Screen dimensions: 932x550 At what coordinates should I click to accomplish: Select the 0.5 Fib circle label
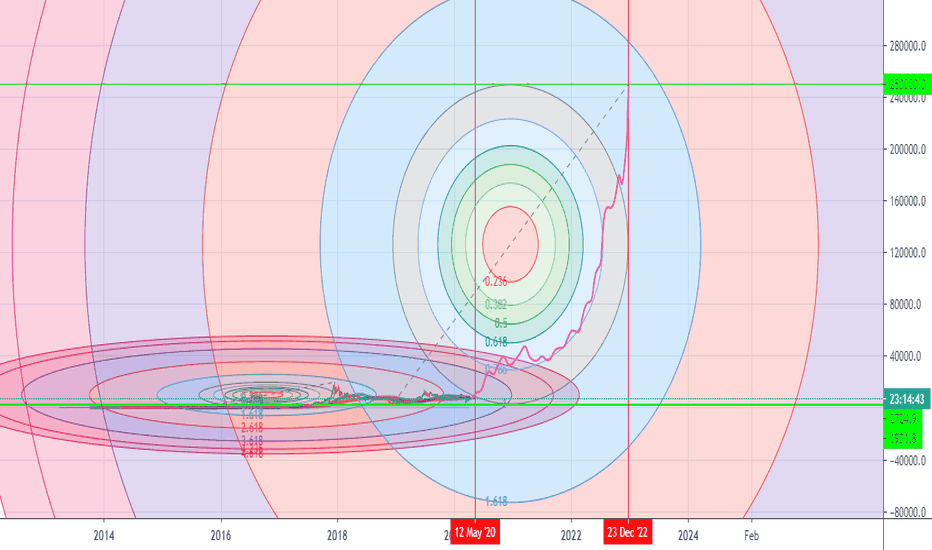pos(501,323)
